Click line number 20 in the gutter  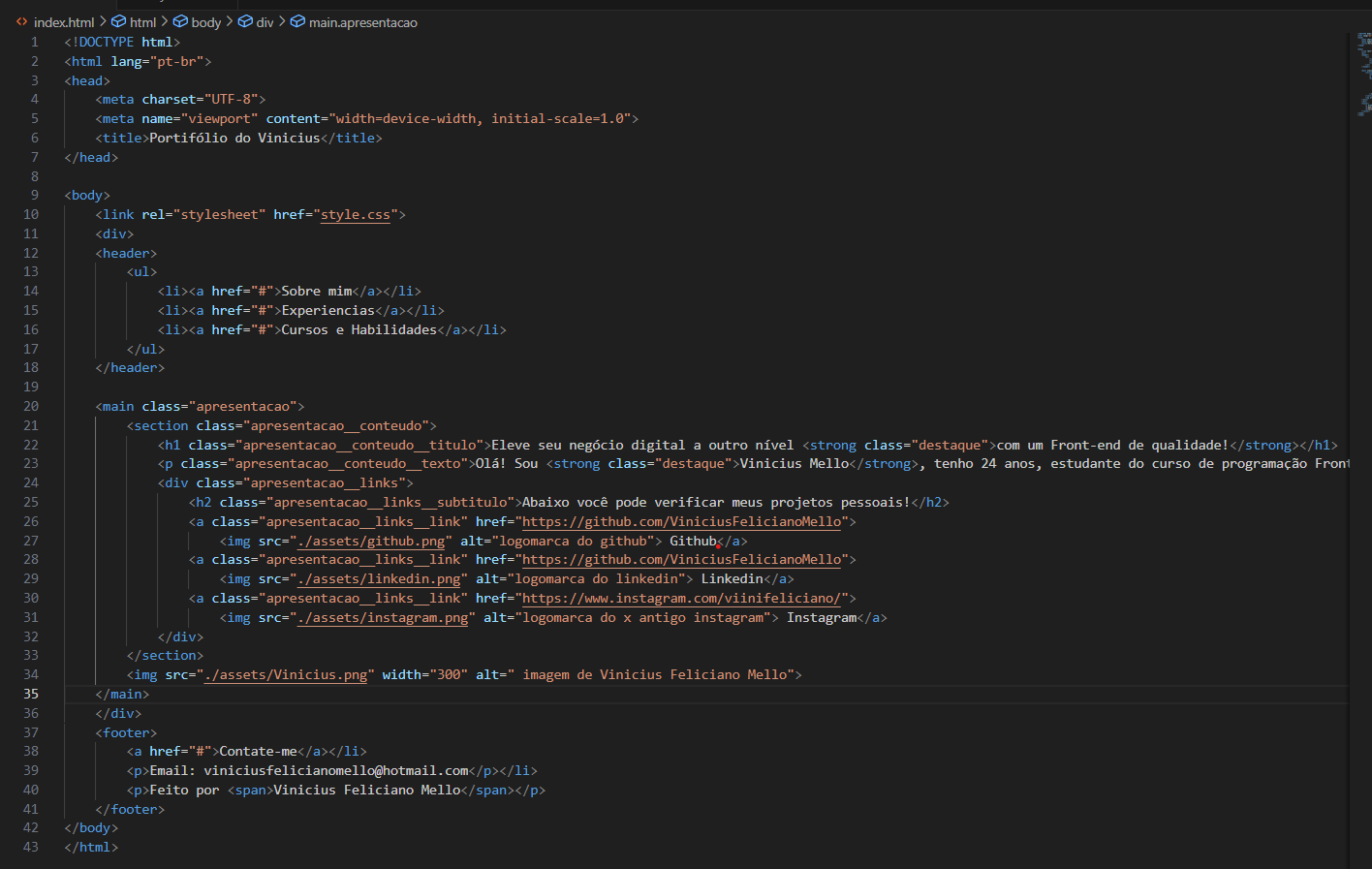pos(31,407)
